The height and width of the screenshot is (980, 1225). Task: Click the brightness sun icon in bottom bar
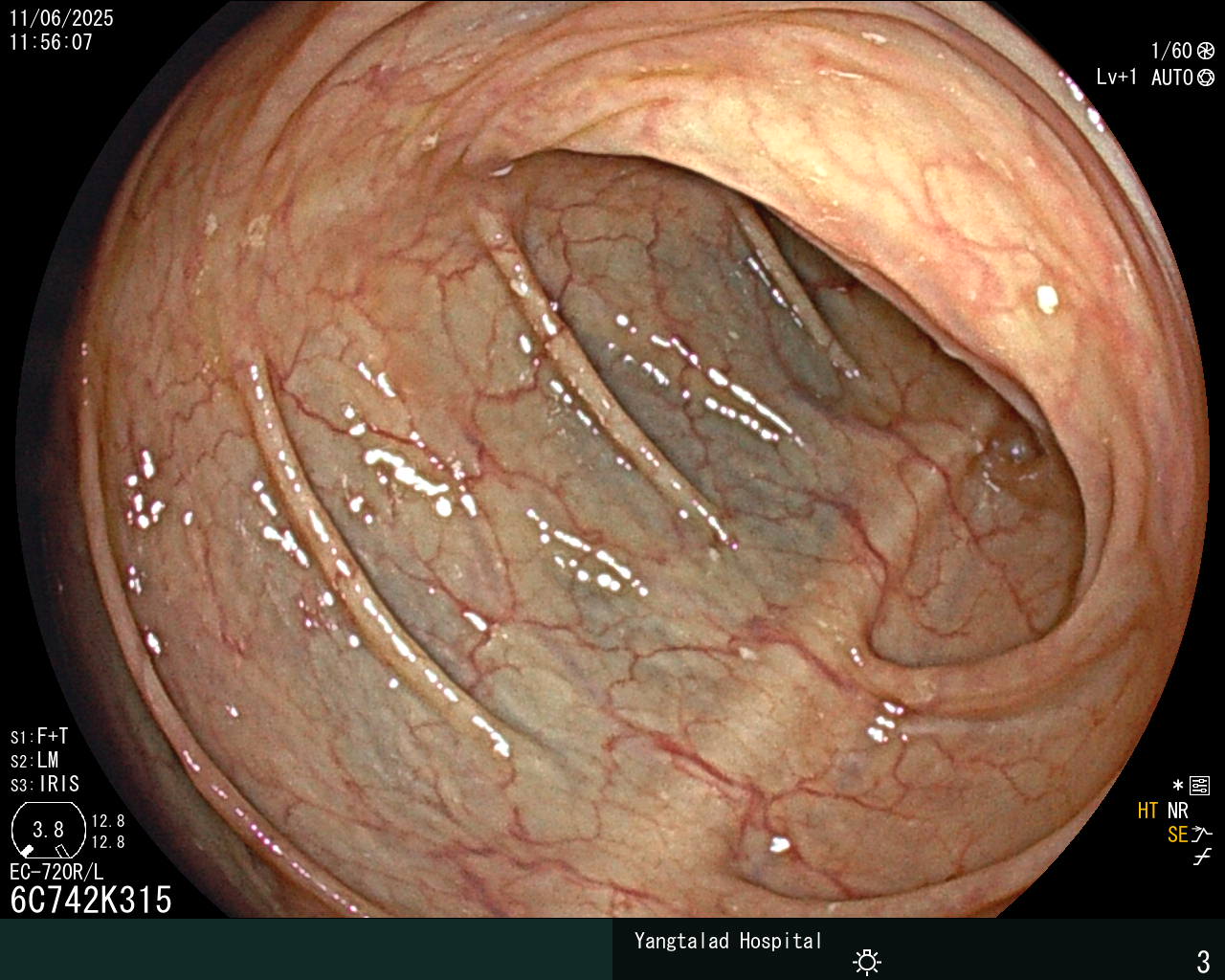tap(867, 961)
